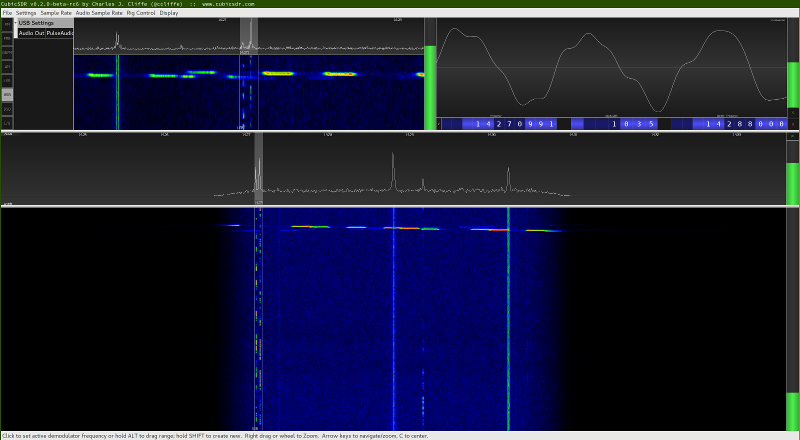Click the bandwidth readout 1035
Image resolution: width=800 pixels, height=440 pixels.
(x=632, y=124)
